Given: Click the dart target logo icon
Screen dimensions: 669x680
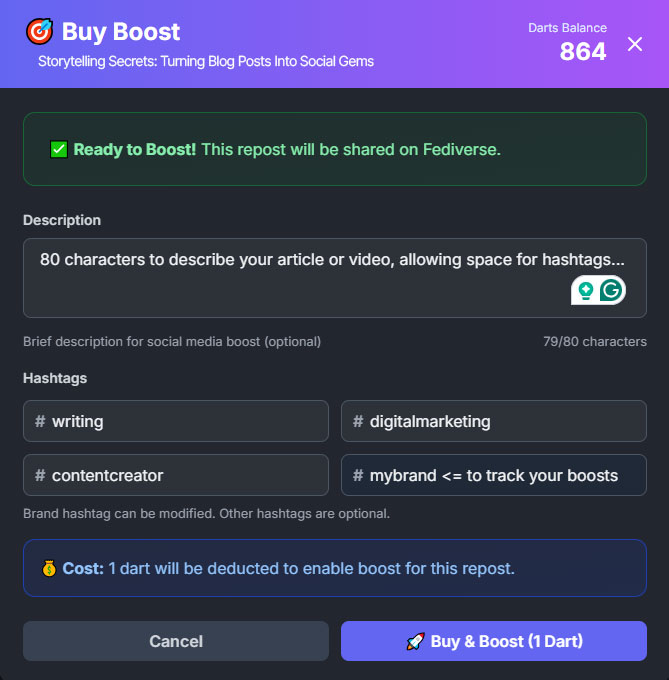Looking at the screenshot, I should point(40,32).
